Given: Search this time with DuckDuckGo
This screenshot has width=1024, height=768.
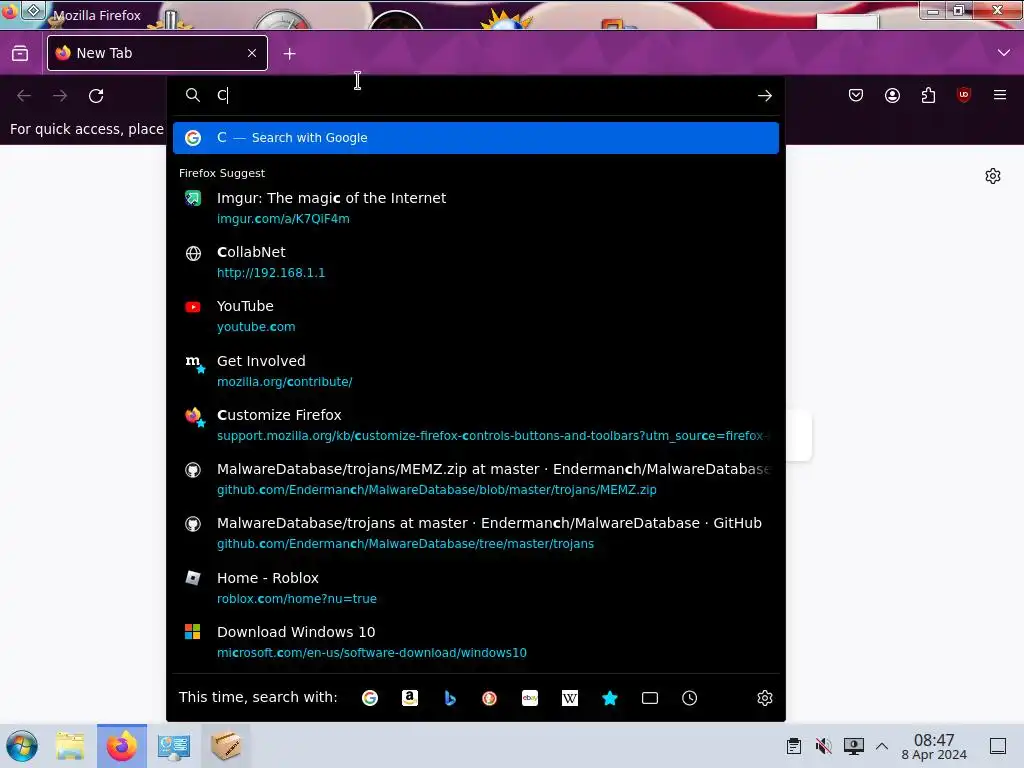Looking at the screenshot, I should point(489,698).
